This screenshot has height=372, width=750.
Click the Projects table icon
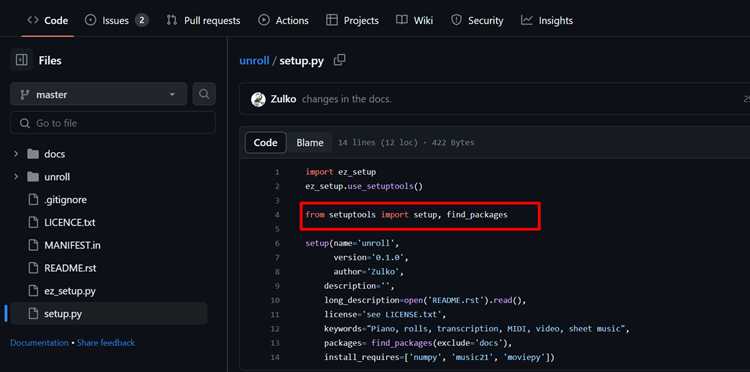[331, 20]
